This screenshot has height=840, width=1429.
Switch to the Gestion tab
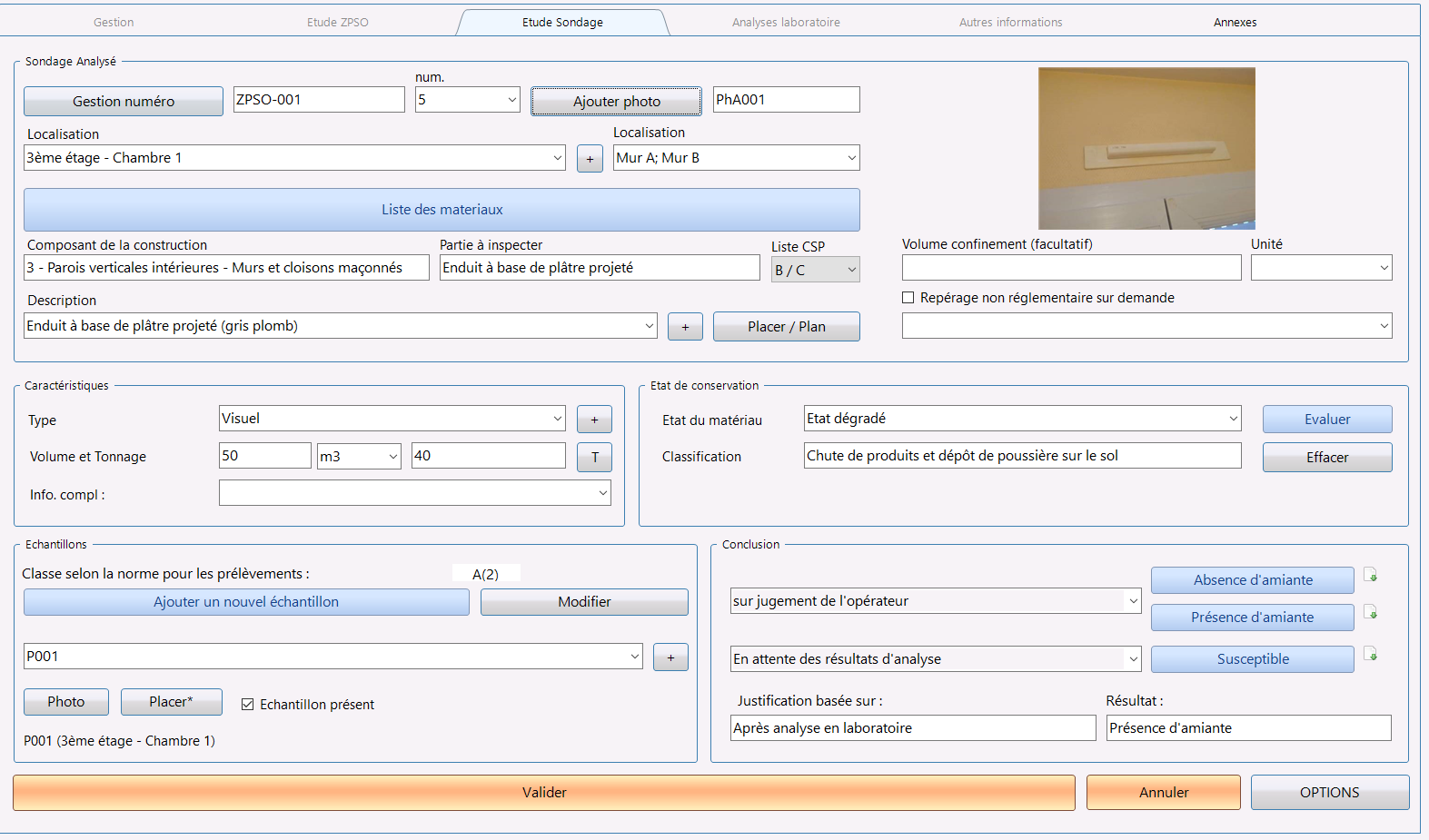tap(114, 23)
